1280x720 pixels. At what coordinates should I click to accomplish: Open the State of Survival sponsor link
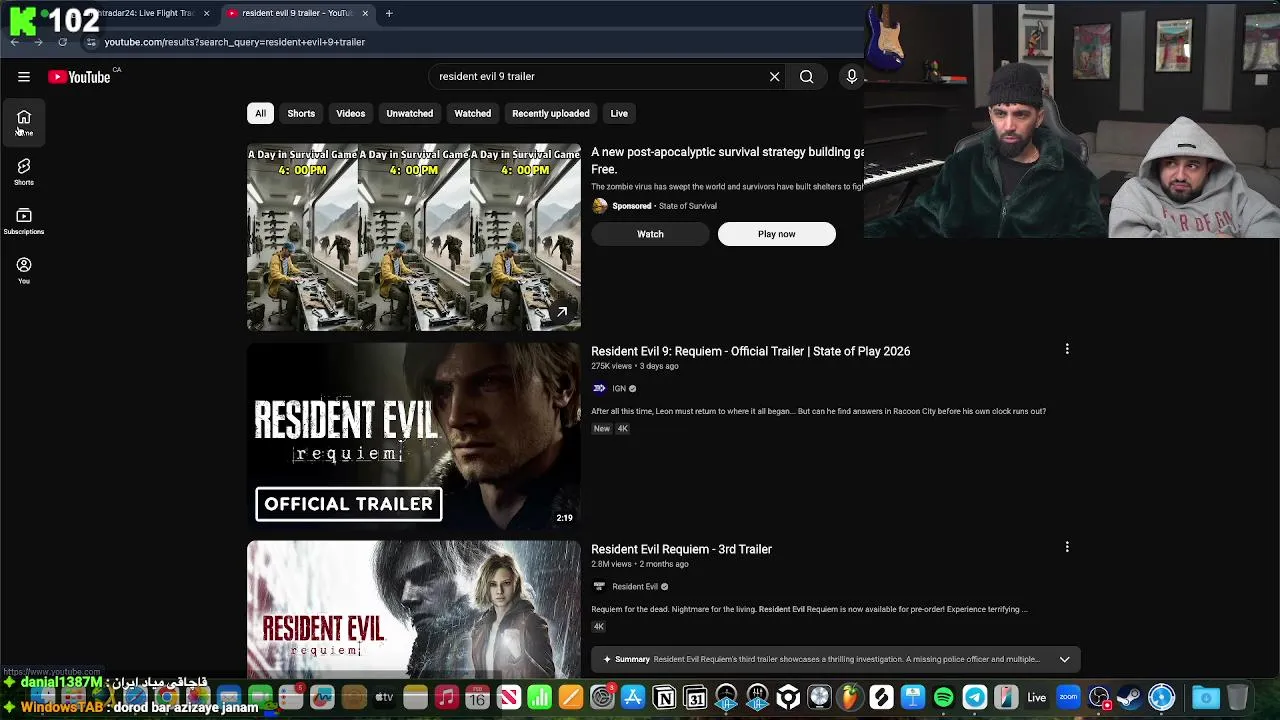pos(687,206)
